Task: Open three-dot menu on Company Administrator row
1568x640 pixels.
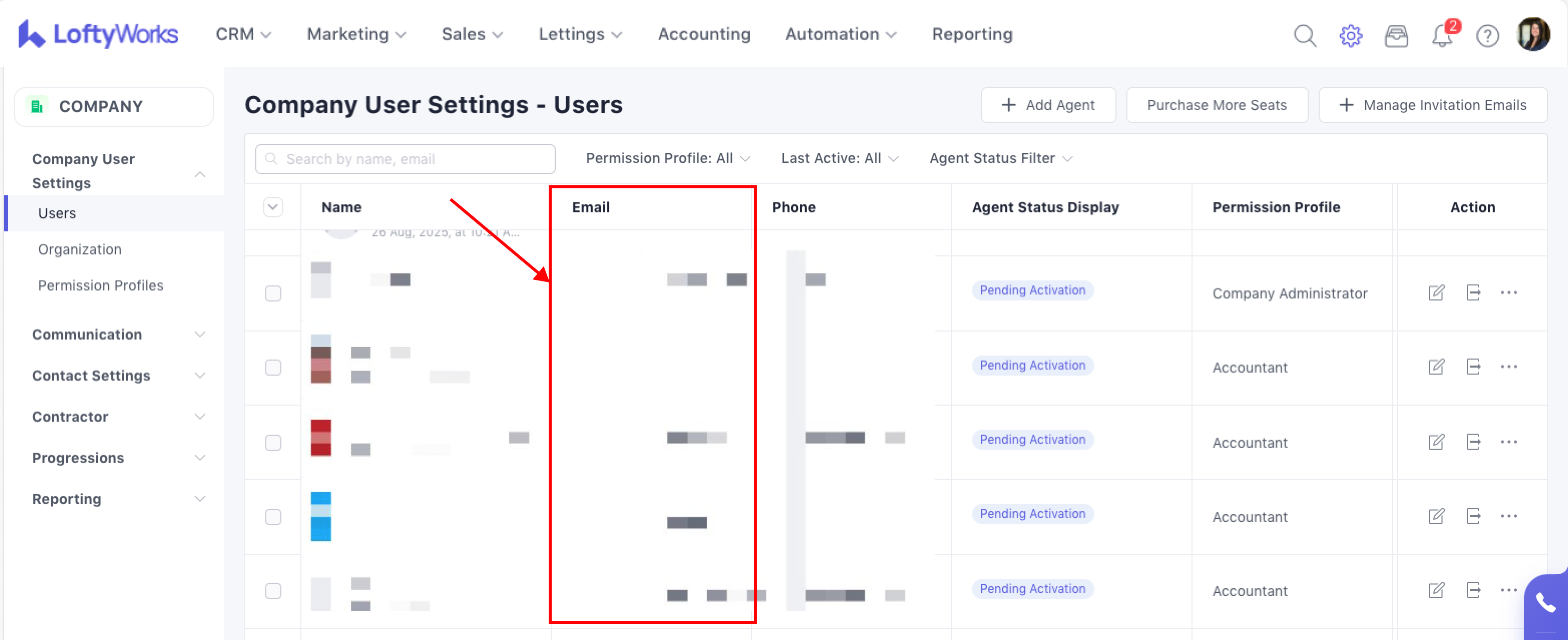Action: [1508, 293]
